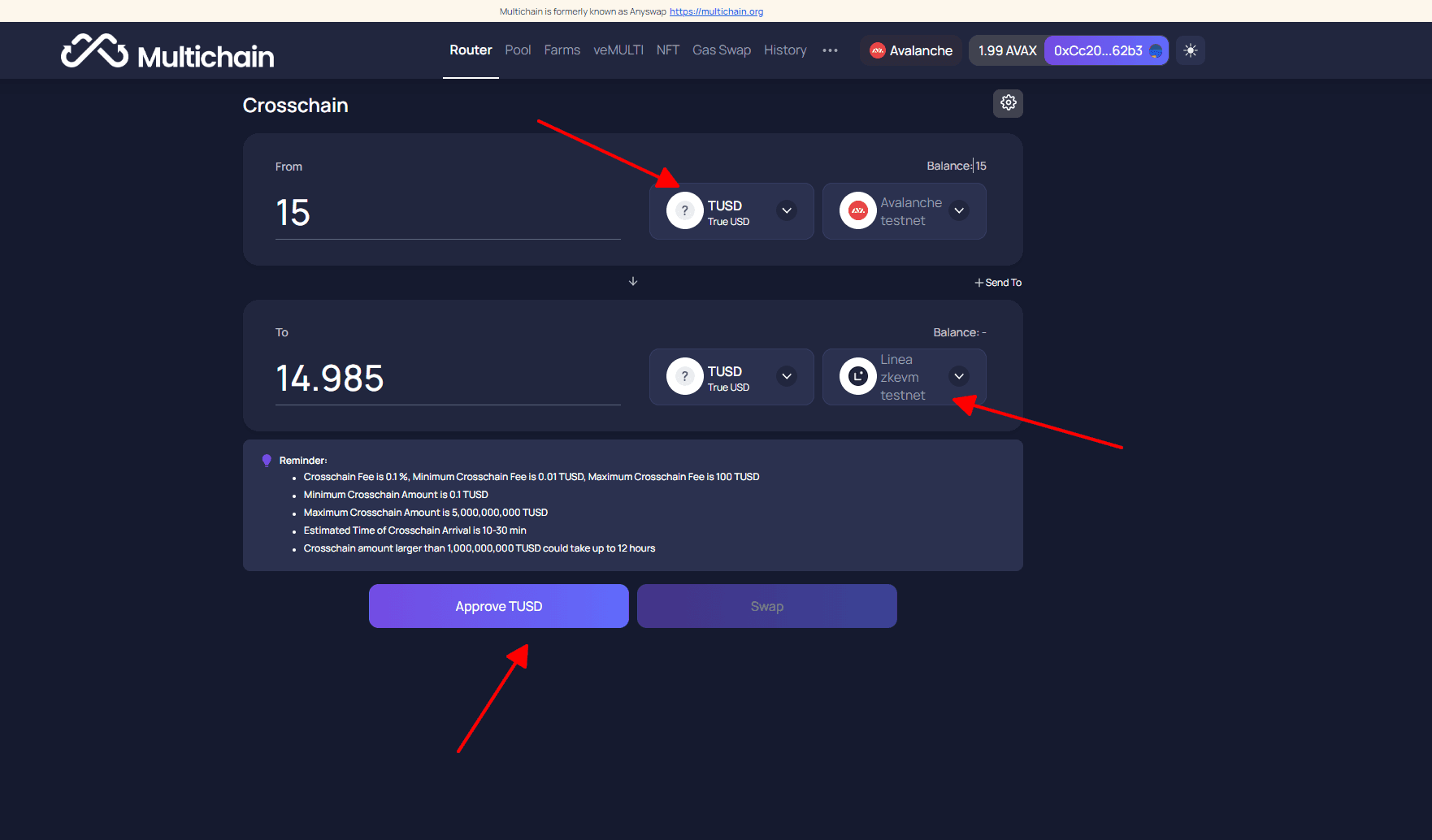Click the Crosschain Fee is 0.1 % line
Screen dimensions: 1432x840
pyautogui.click(x=532, y=477)
